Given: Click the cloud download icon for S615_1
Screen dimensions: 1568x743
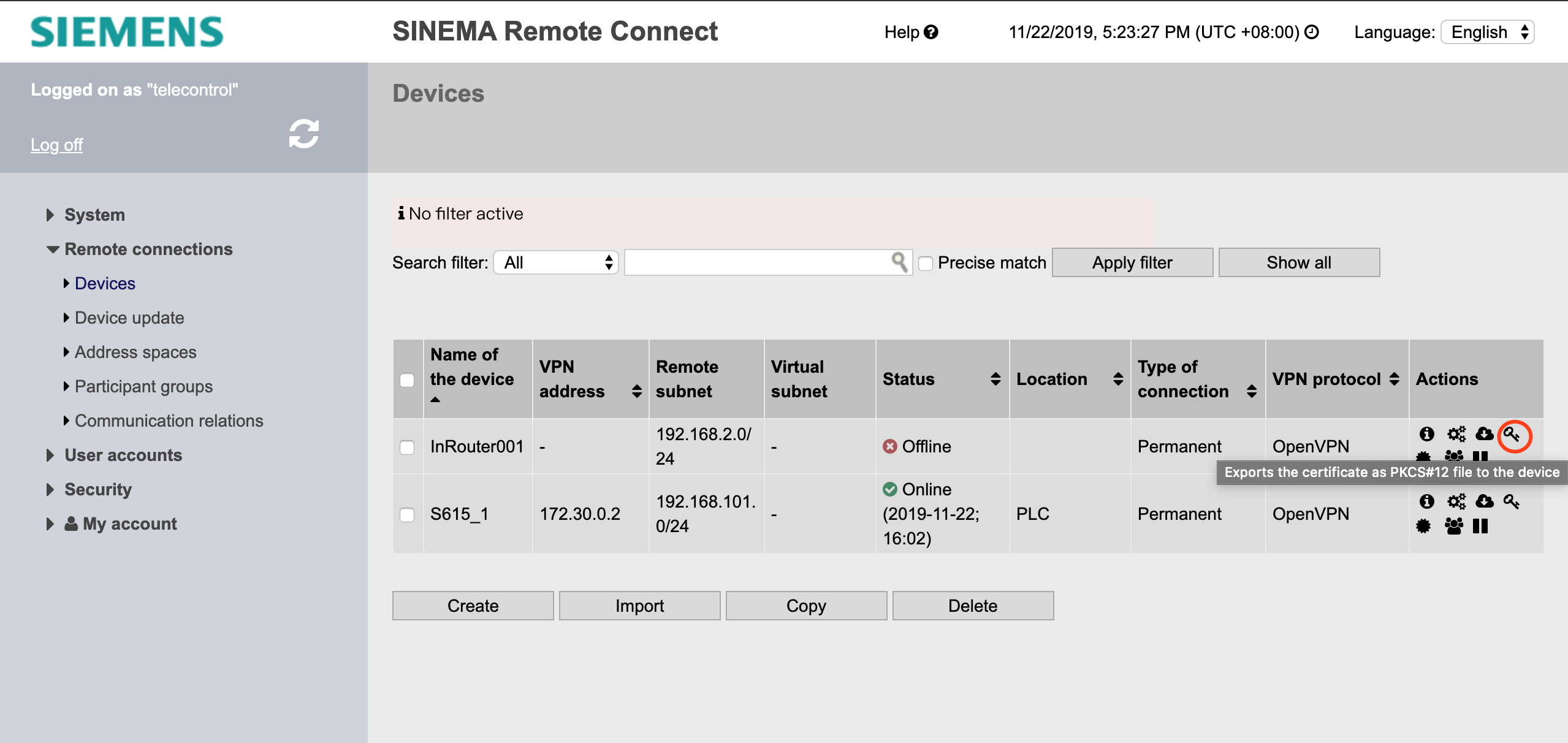Looking at the screenshot, I should [1484, 501].
